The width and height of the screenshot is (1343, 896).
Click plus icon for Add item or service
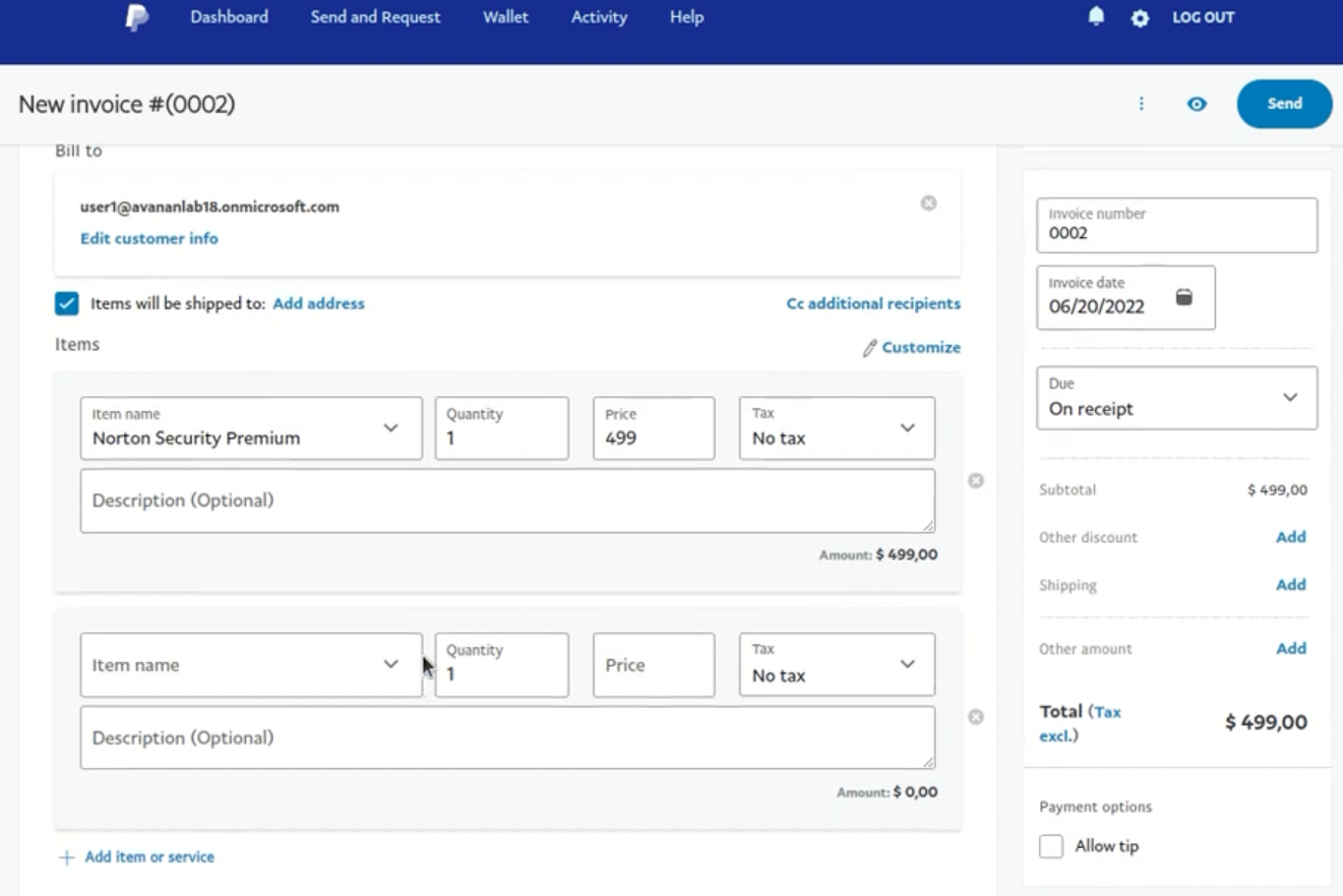coord(67,858)
